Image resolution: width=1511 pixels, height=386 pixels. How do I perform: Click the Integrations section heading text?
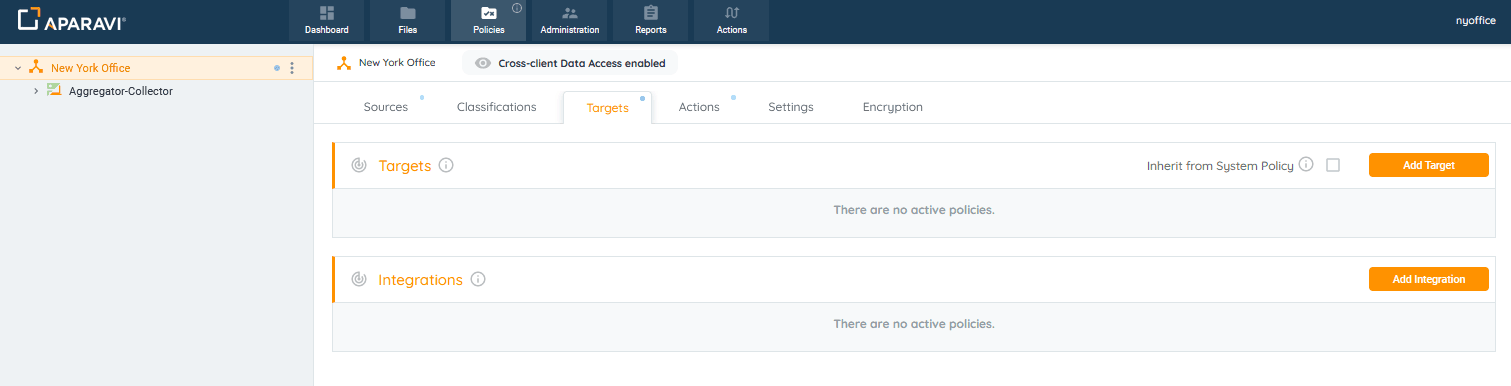421,280
